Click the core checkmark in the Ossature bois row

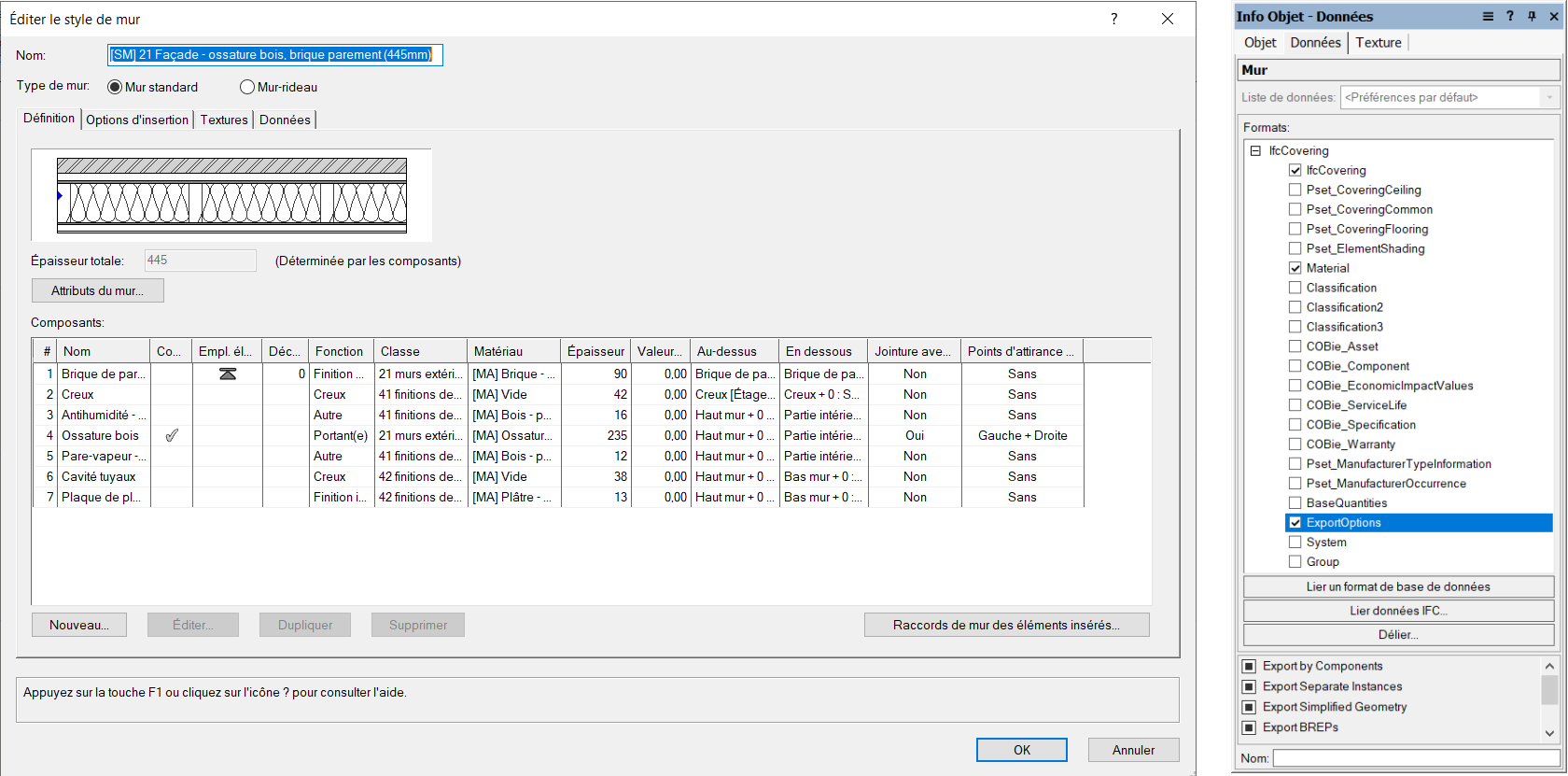(x=171, y=435)
